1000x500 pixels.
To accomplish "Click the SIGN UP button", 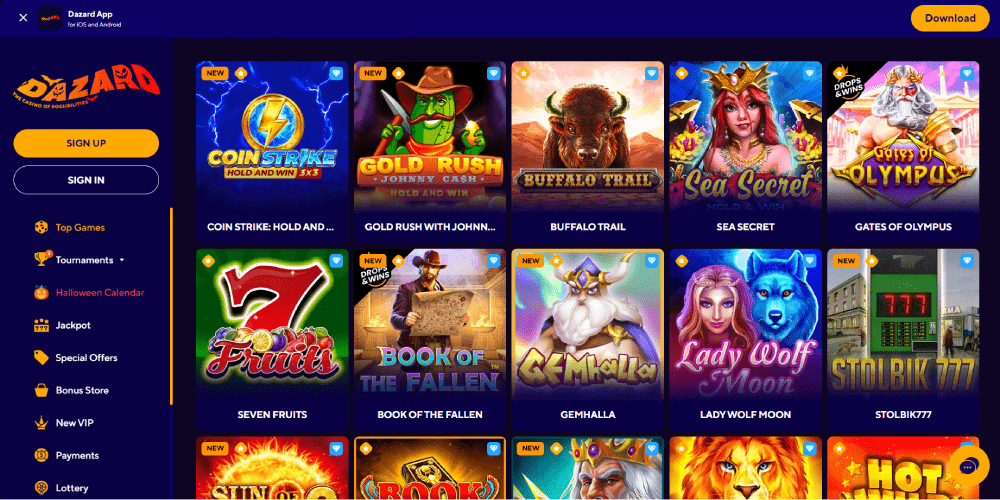I will click(x=86, y=143).
